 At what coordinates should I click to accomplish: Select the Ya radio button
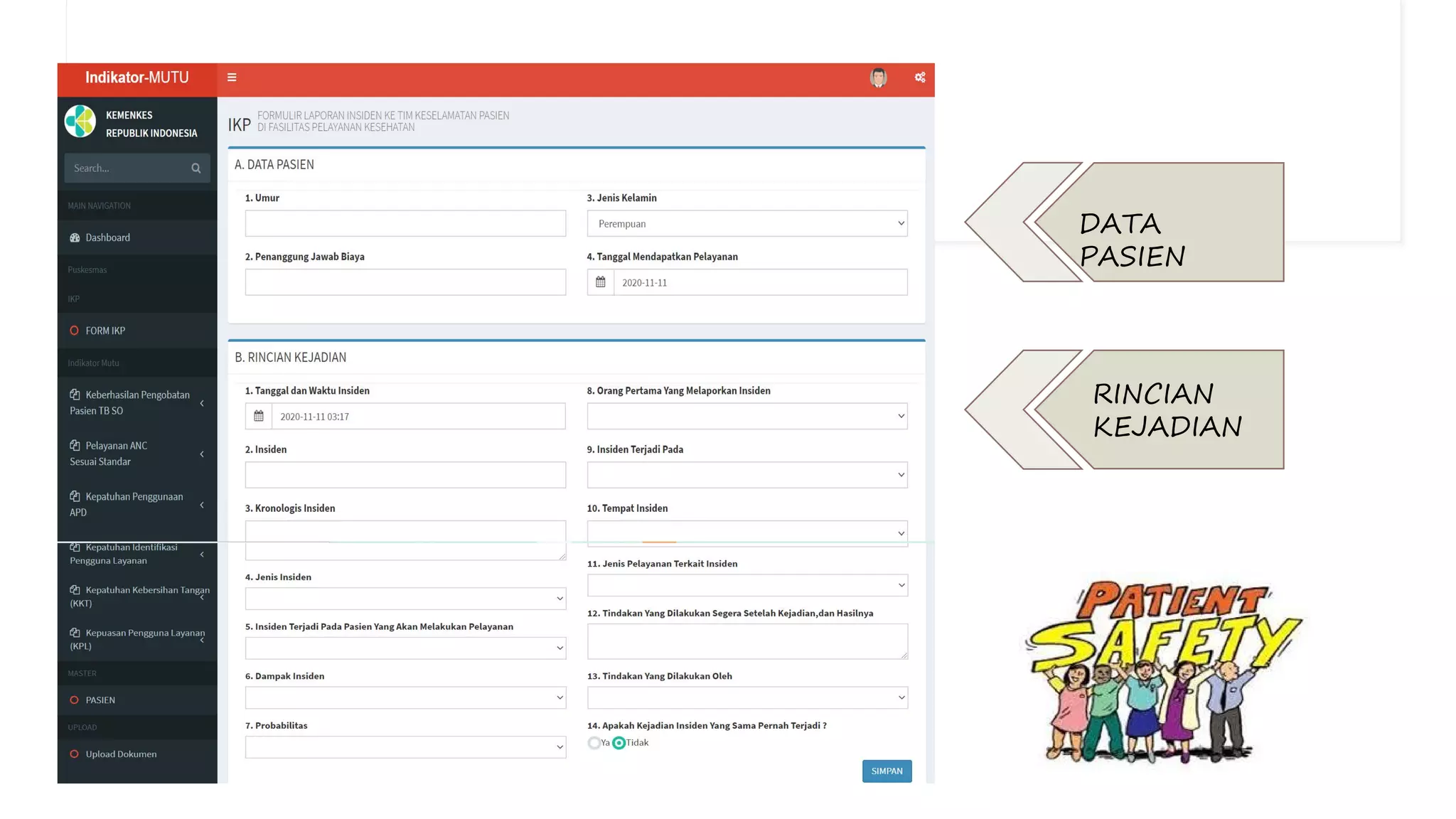pyautogui.click(x=594, y=743)
